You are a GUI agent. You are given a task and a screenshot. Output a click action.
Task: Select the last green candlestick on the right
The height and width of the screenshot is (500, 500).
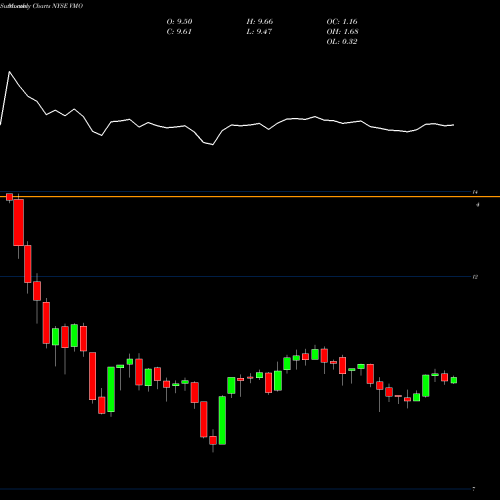pyautogui.click(x=454, y=380)
